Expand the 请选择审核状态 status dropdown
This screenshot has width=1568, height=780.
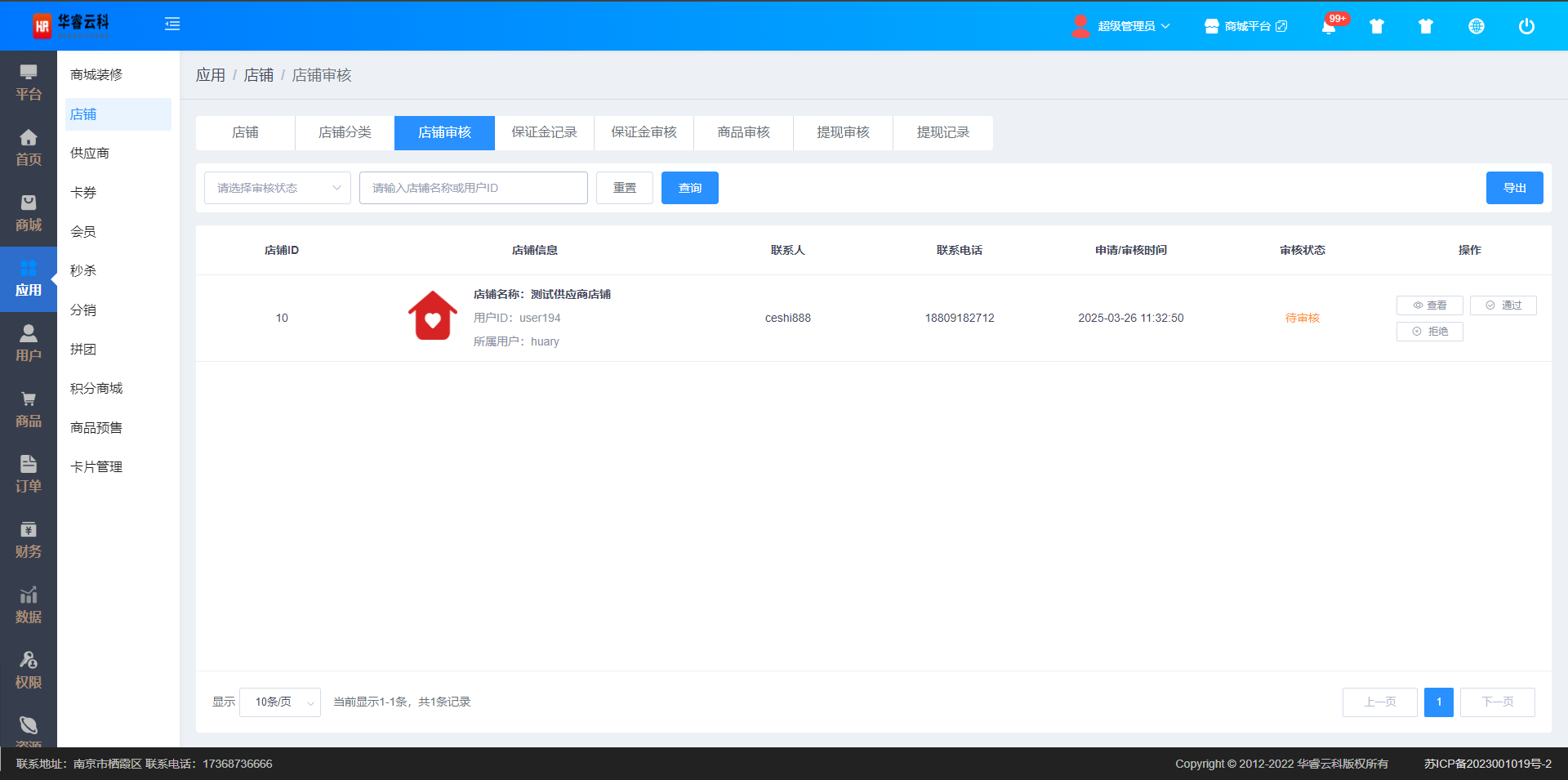click(278, 188)
